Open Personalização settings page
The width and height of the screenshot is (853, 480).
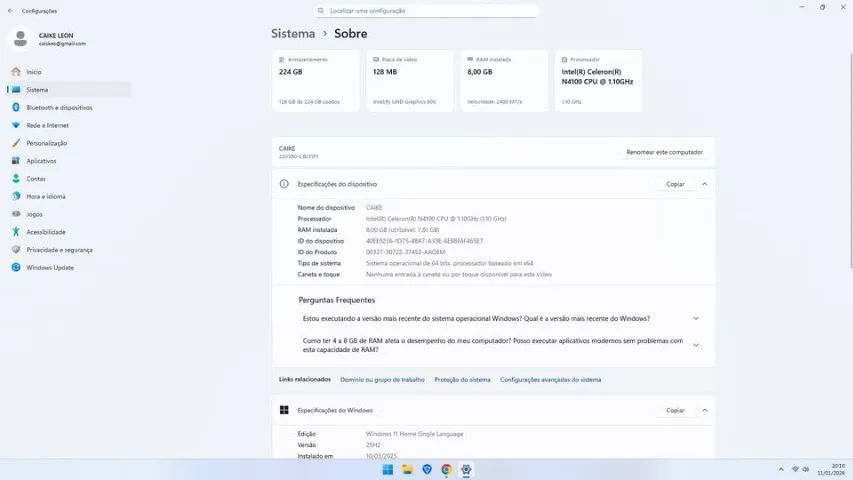46,143
